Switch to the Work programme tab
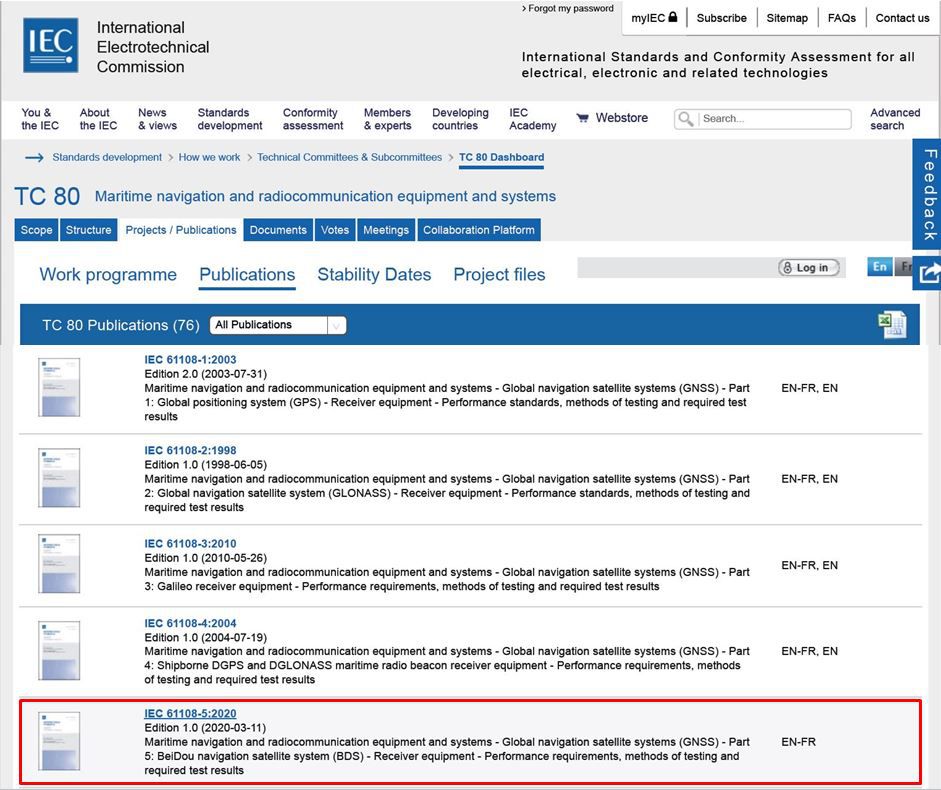The width and height of the screenshot is (941, 790). coord(108,275)
